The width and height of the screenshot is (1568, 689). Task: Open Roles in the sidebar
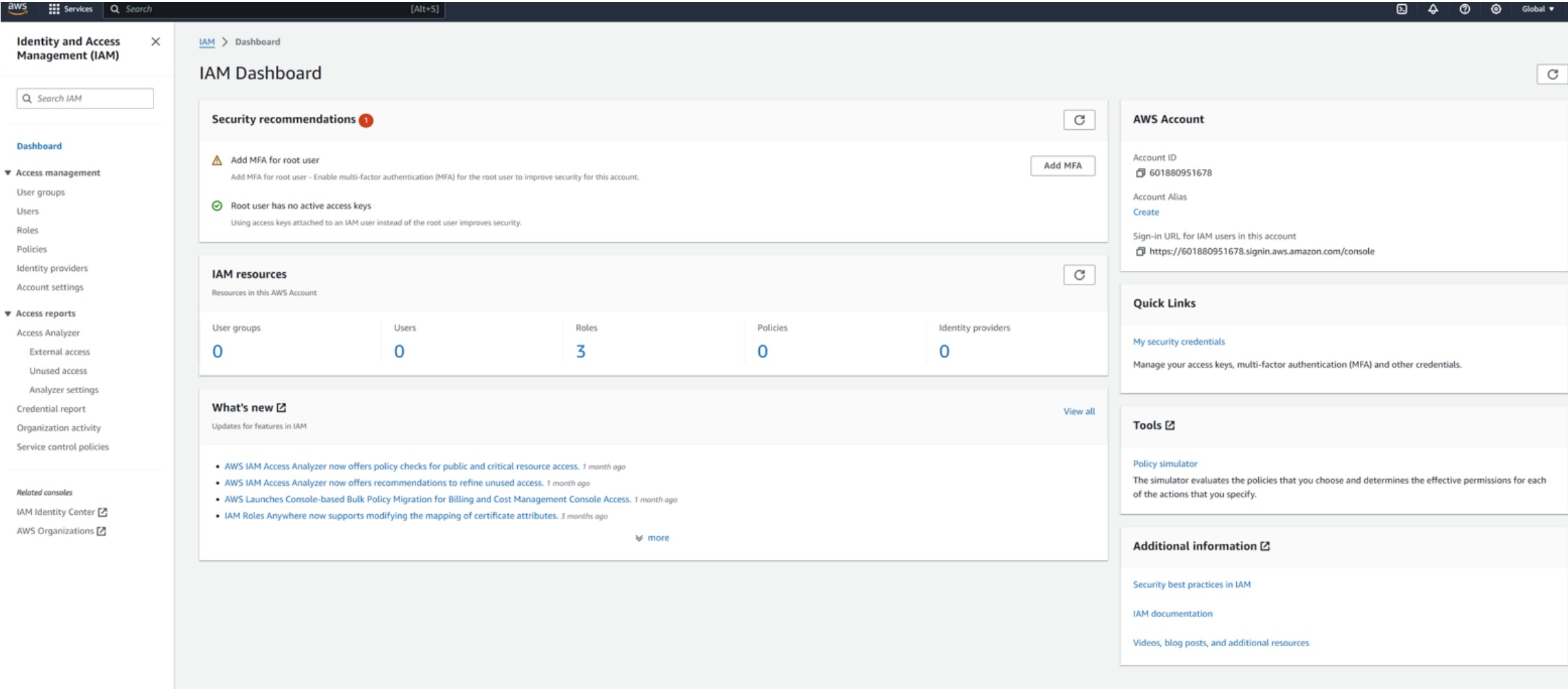[x=28, y=230]
